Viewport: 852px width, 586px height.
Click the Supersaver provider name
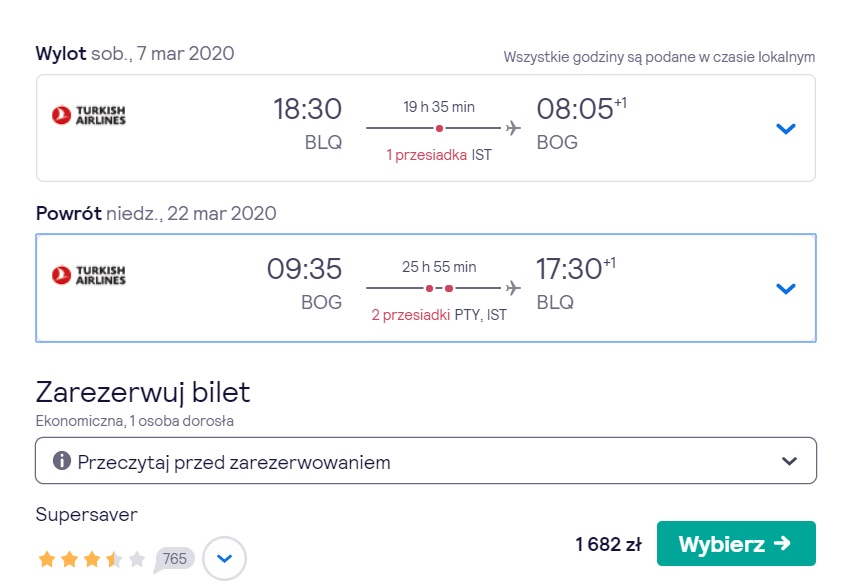tap(86, 514)
